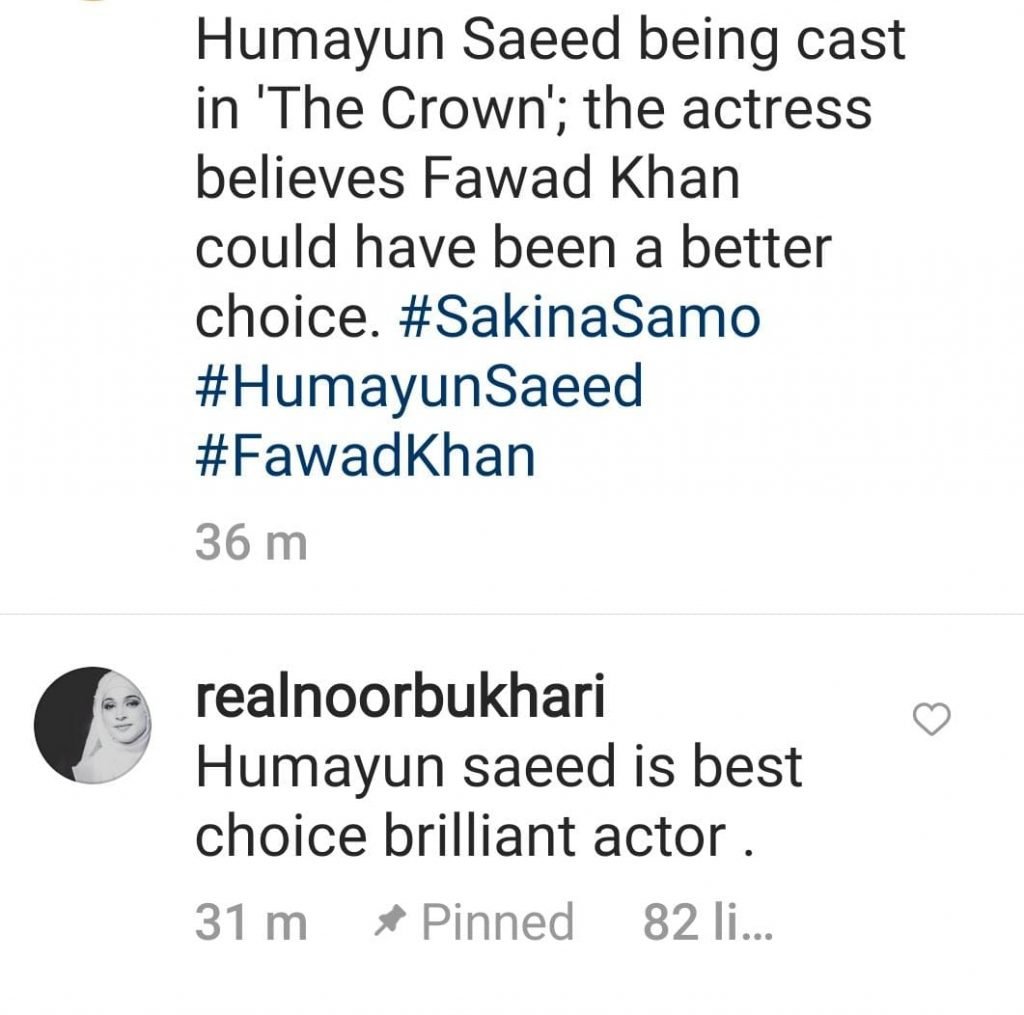Click 'believes Fawad Khan' in the caption

(466, 178)
